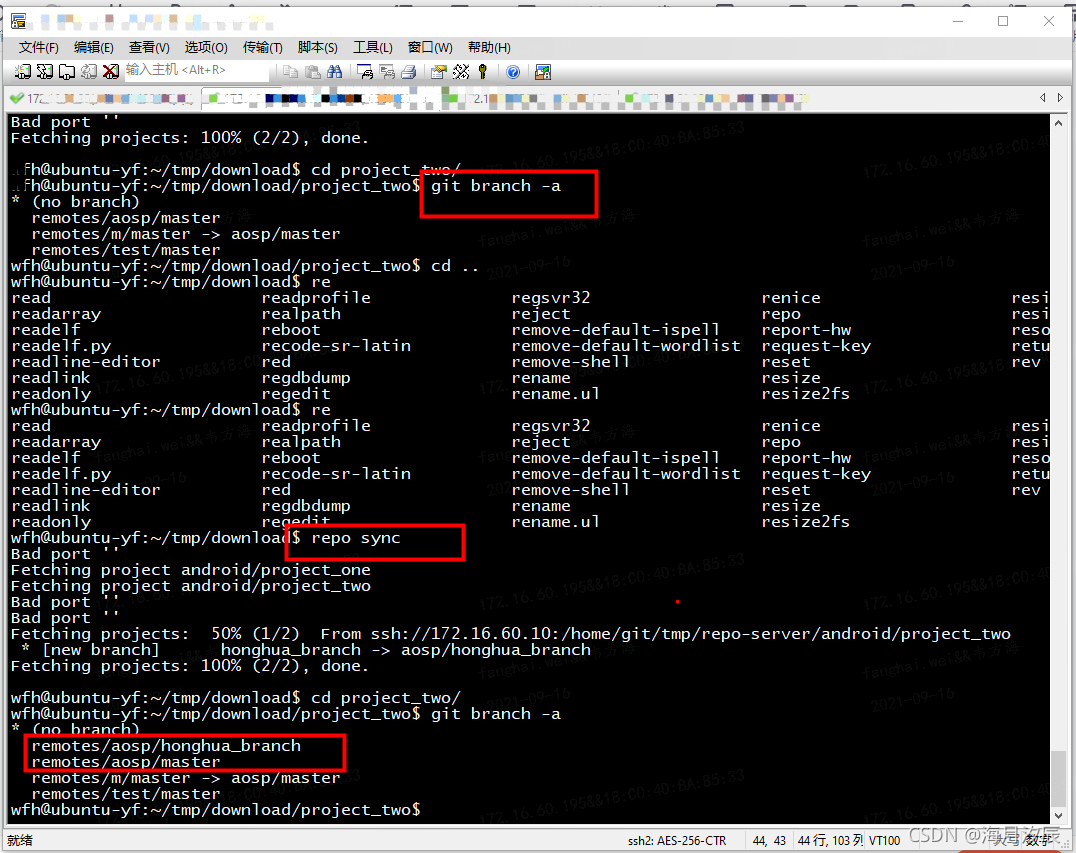
Task: Click the 'cd ..' command text
Action: click(x=454, y=266)
